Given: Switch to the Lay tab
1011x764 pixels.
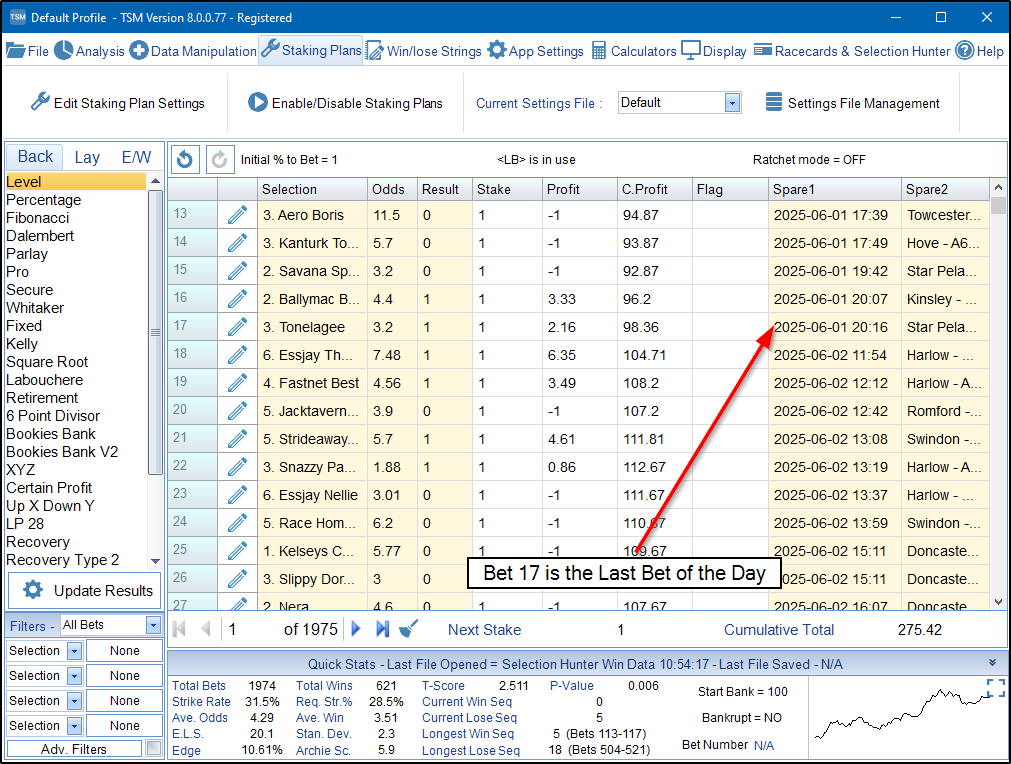Looking at the screenshot, I should pos(87,157).
